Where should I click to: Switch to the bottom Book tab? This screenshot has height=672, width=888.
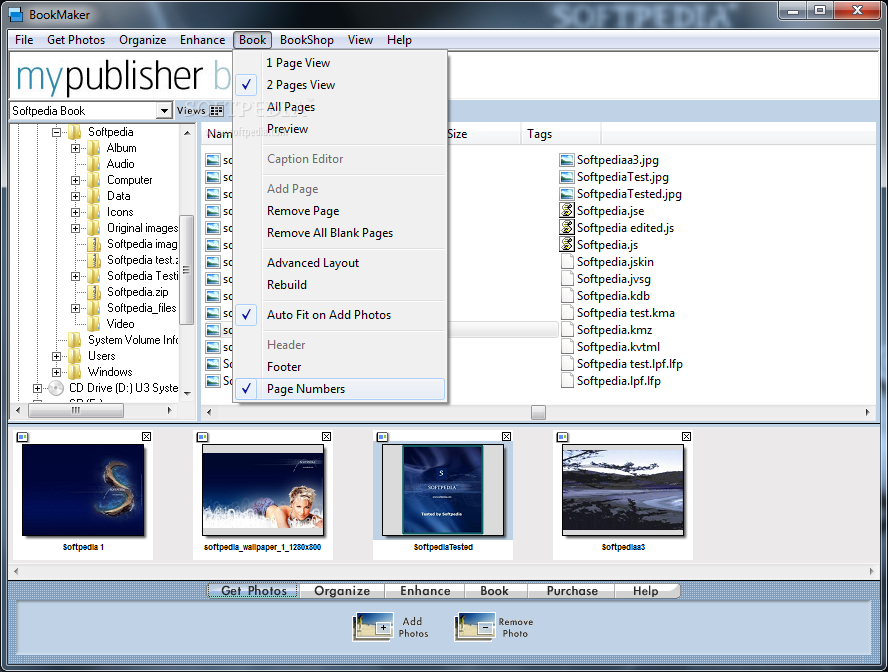coord(494,591)
